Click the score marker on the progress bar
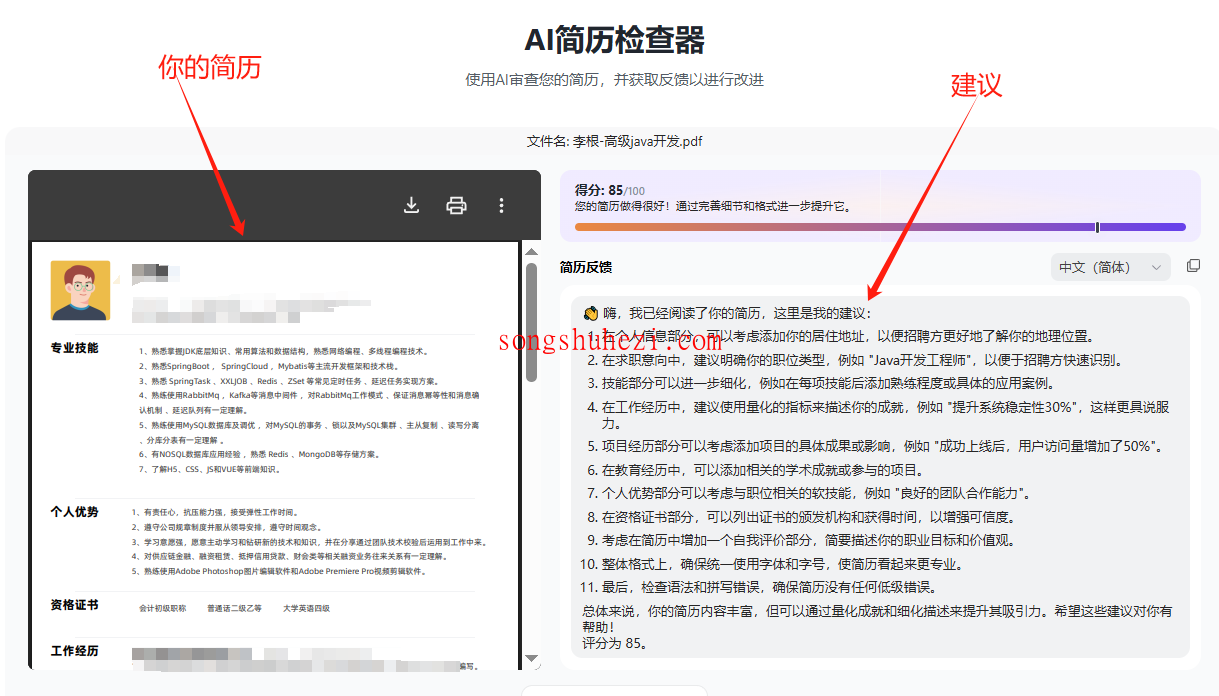This screenshot has width=1219, height=696. [1097, 227]
